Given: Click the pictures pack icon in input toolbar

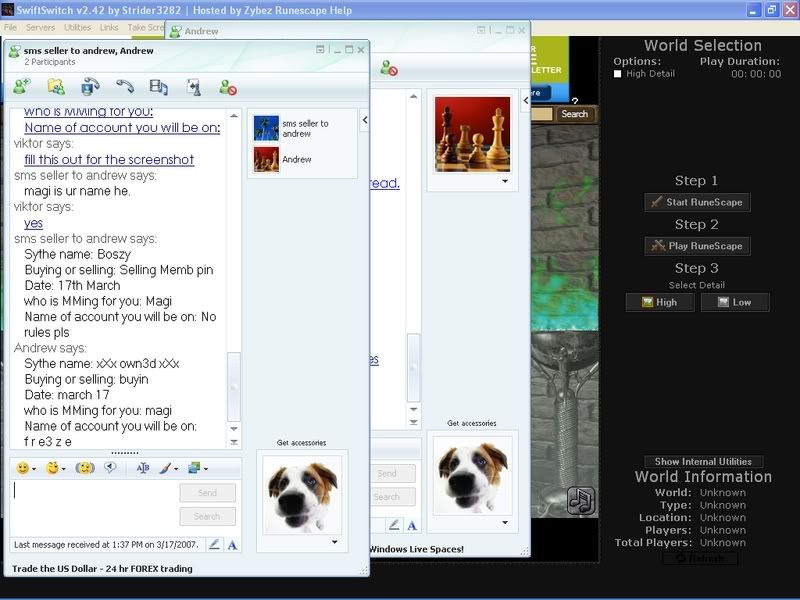Looking at the screenshot, I should point(194,468).
